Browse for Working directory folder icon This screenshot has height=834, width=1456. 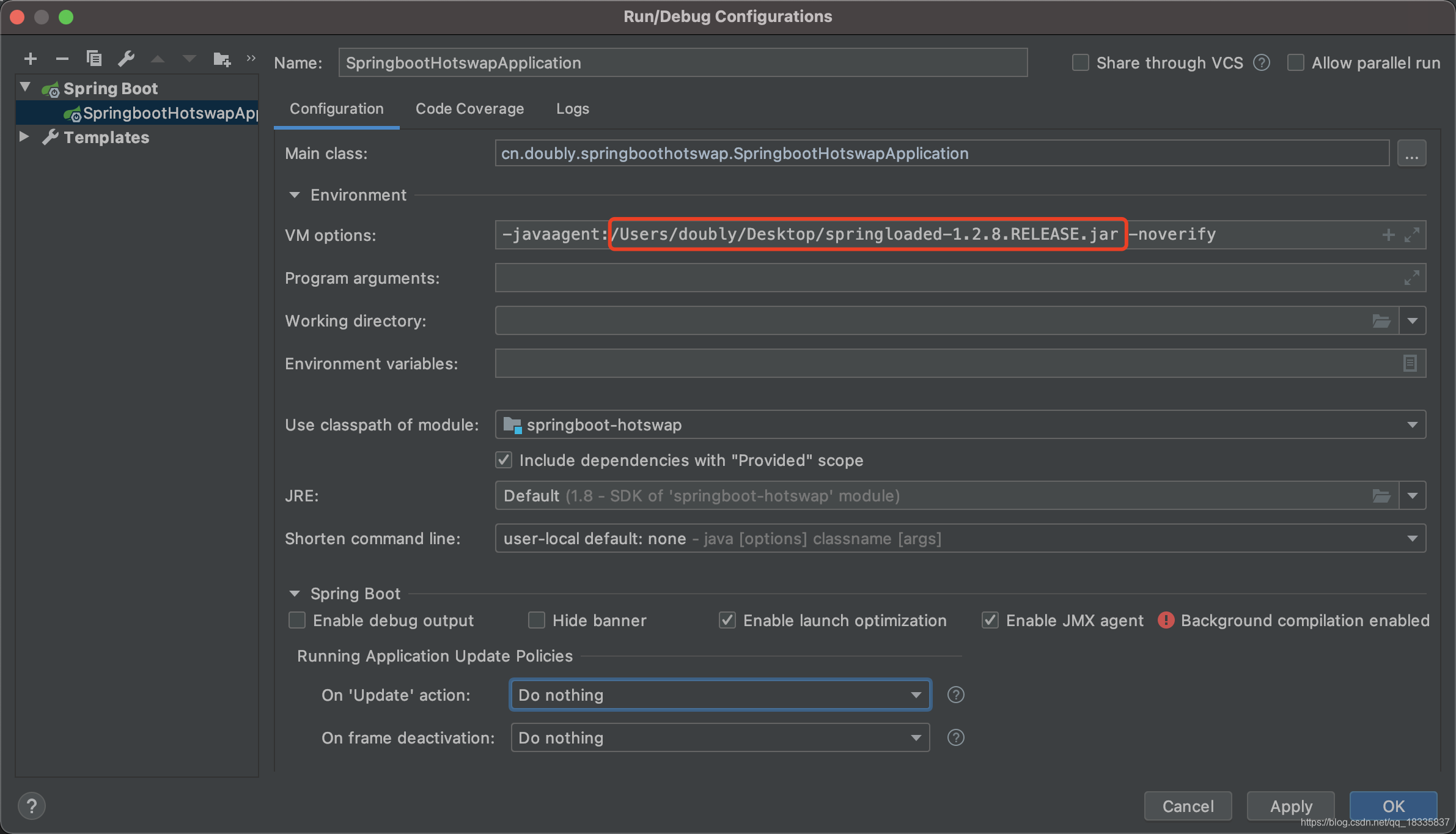pyautogui.click(x=1381, y=321)
